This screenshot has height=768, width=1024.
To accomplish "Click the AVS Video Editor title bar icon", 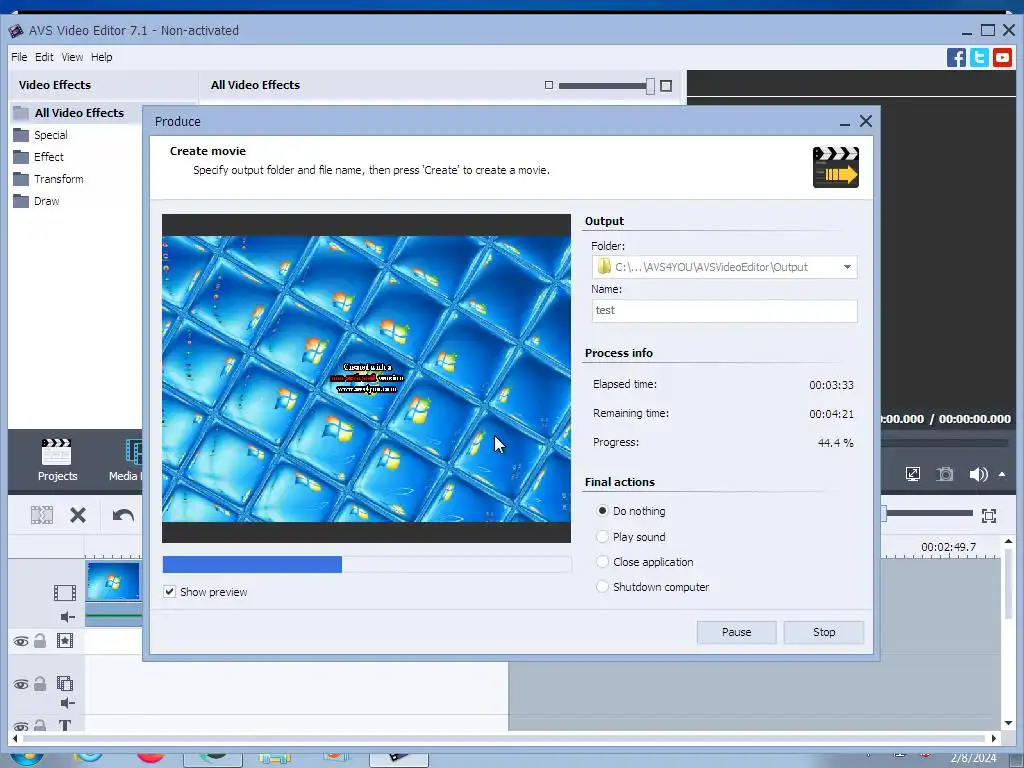I will pyautogui.click(x=16, y=30).
